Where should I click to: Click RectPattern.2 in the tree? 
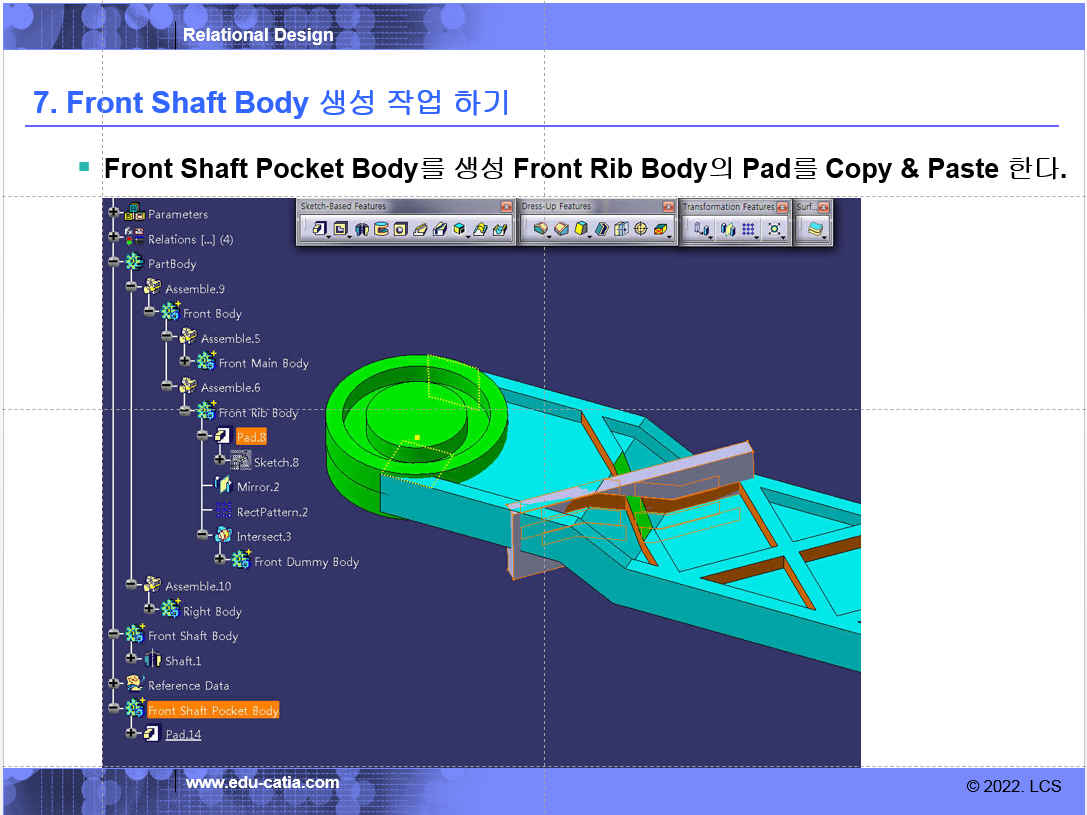272,512
